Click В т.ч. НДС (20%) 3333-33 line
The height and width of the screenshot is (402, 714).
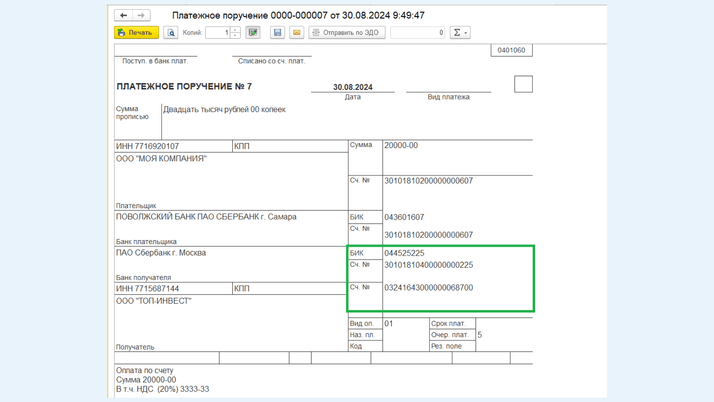(163, 389)
